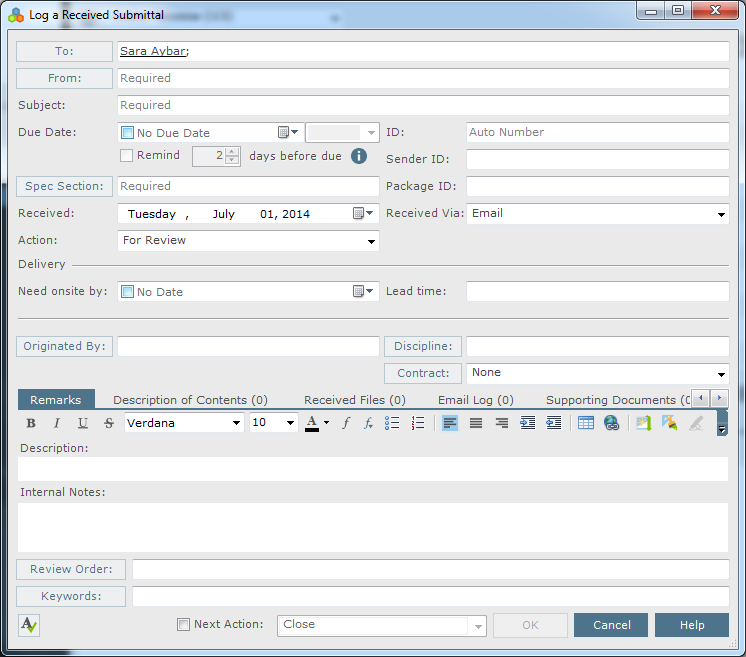Run spell check icon at bottom left
Screen dimensions: 746x657
(x=29, y=625)
